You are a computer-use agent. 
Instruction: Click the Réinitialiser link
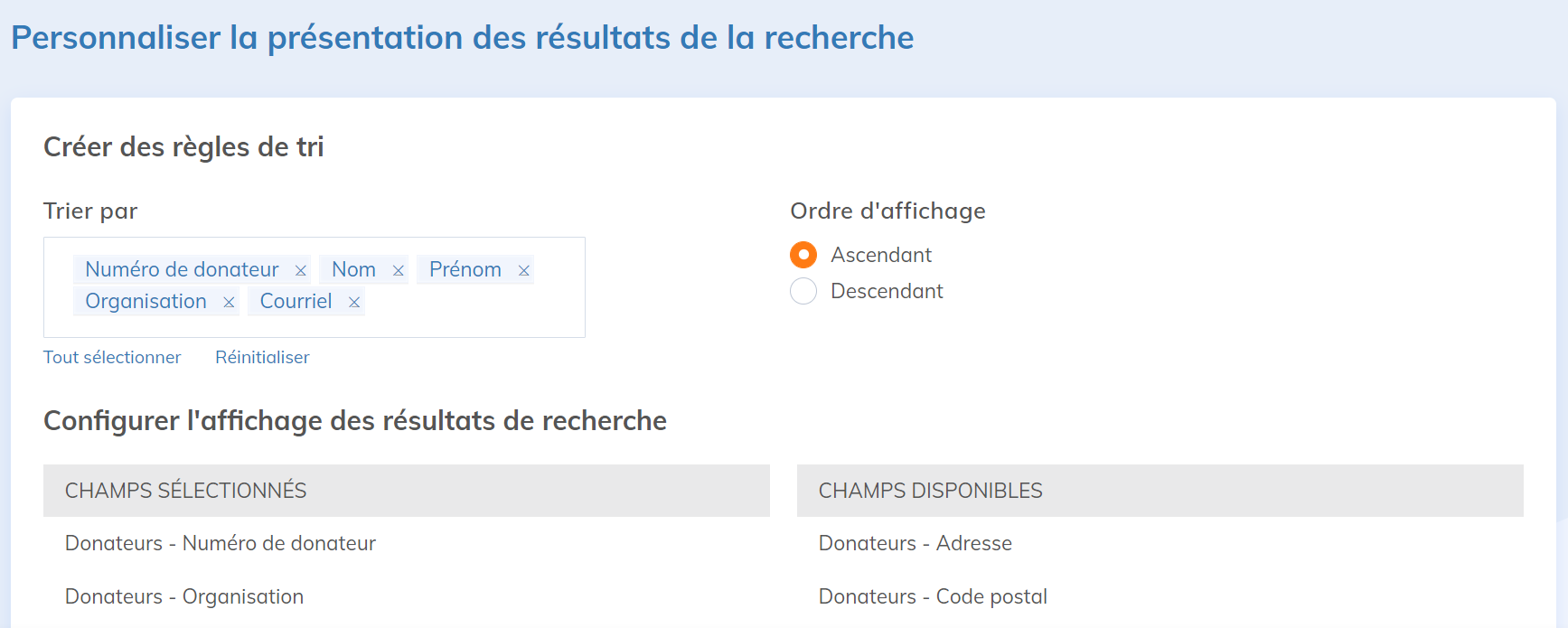tap(262, 357)
